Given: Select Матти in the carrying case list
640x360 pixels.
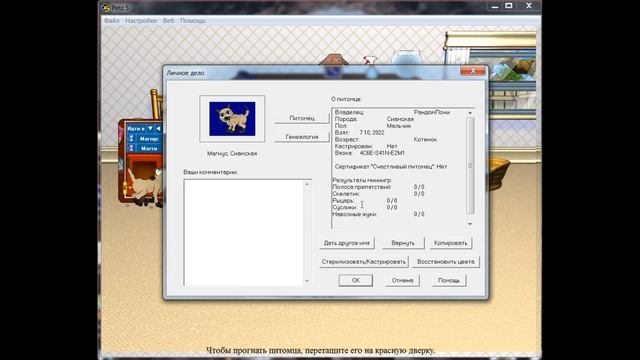Looking at the screenshot, I should 149,149.
